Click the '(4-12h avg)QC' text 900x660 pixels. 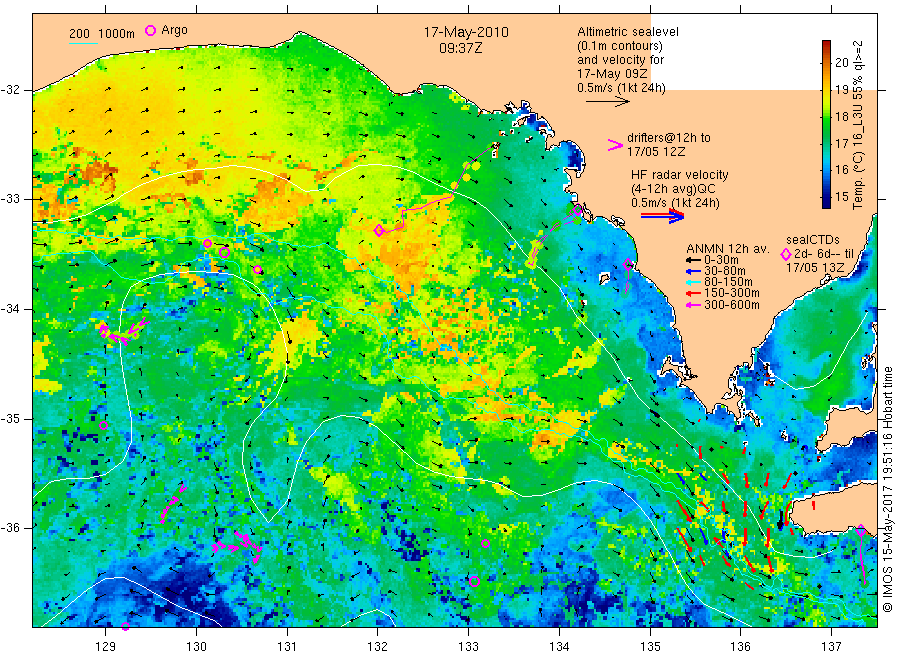point(673,189)
